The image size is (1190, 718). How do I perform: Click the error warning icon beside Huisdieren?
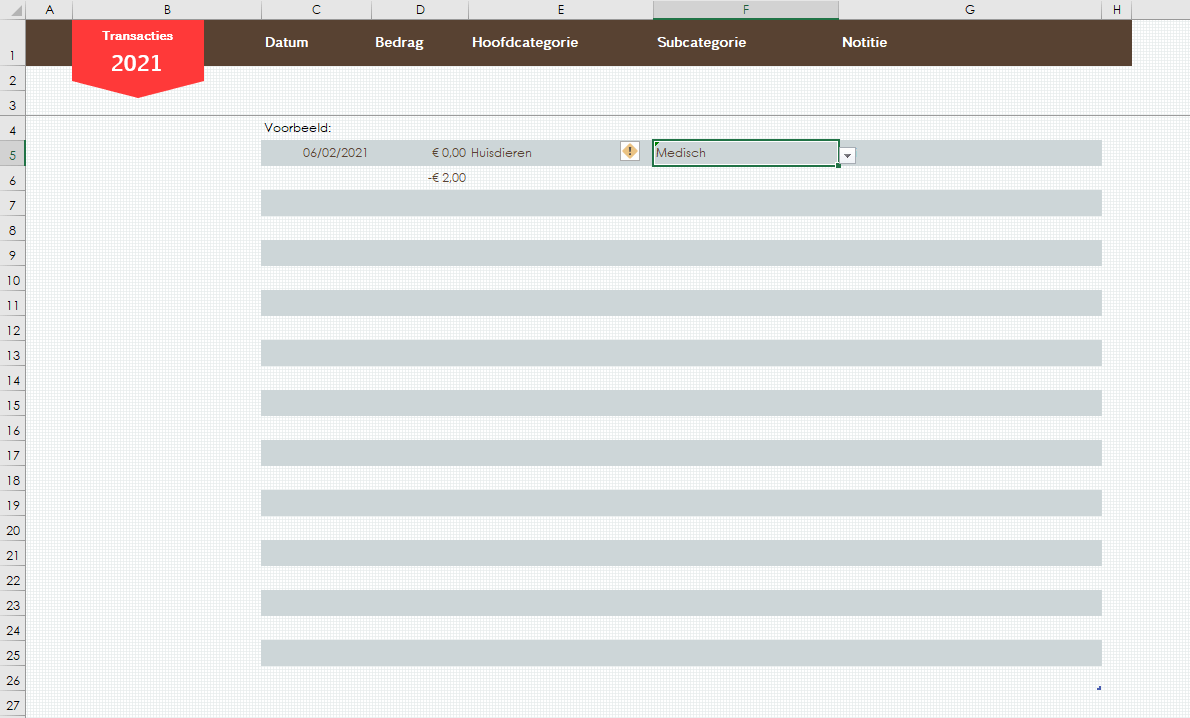[630, 151]
